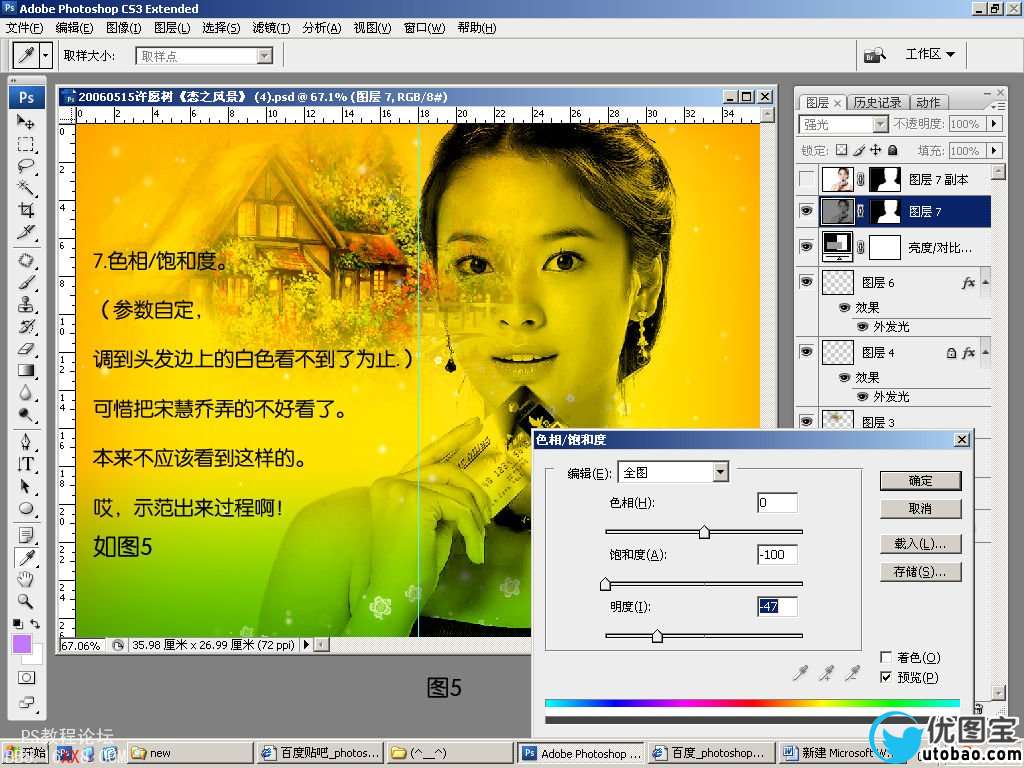The height and width of the screenshot is (768, 1024).
Task: Click the 存储 save button
Action: pos(920,572)
